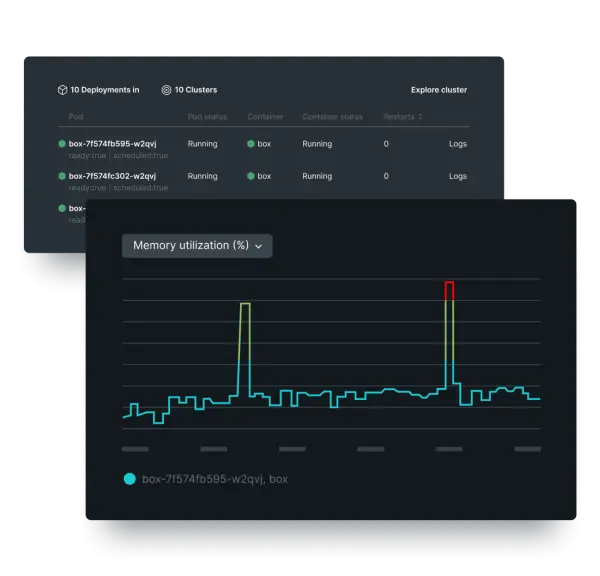
Task: Open the Explore cluster link
Action: tap(439, 90)
